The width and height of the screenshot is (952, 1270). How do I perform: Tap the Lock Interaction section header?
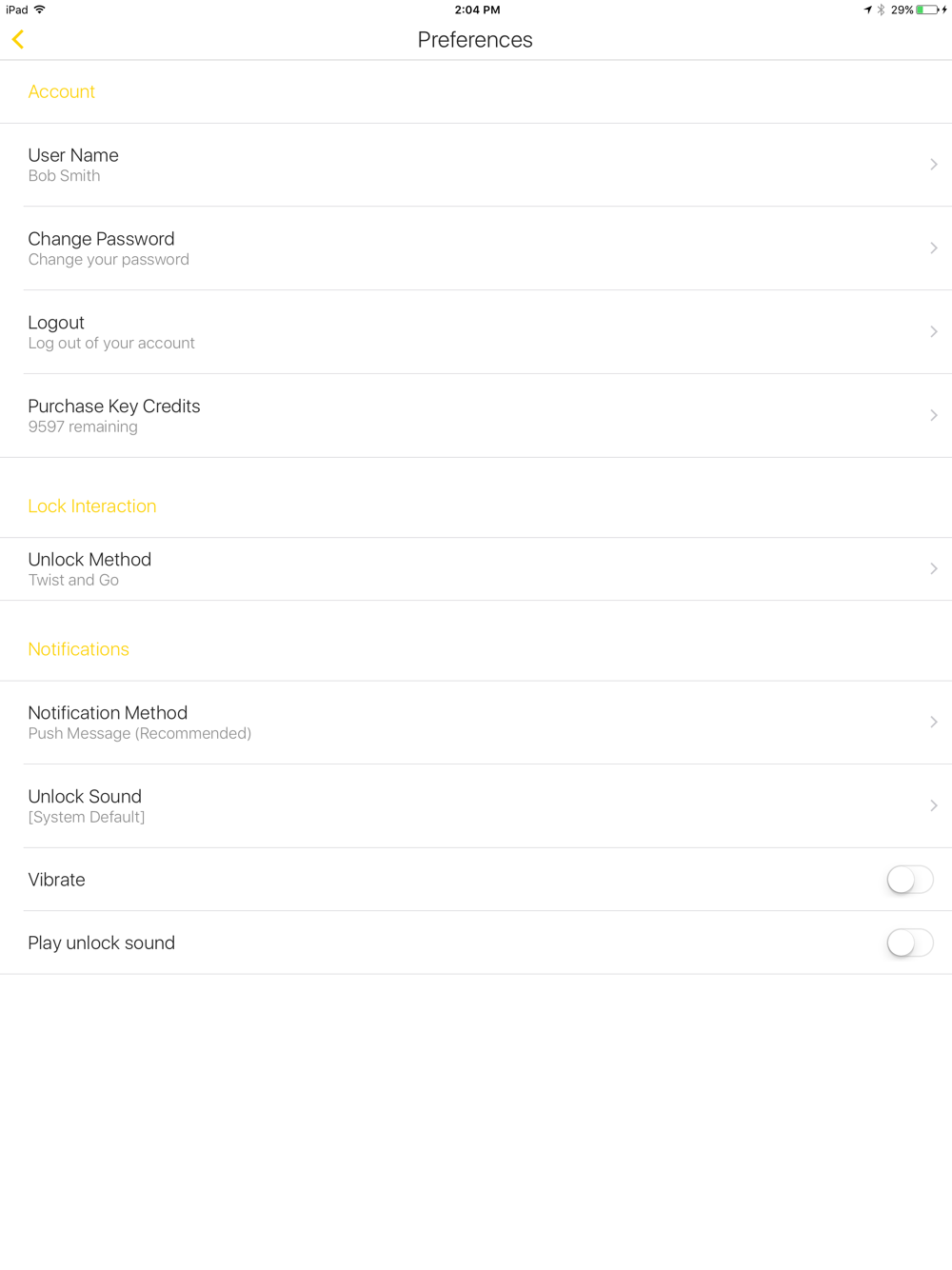pyautogui.click(x=92, y=506)
